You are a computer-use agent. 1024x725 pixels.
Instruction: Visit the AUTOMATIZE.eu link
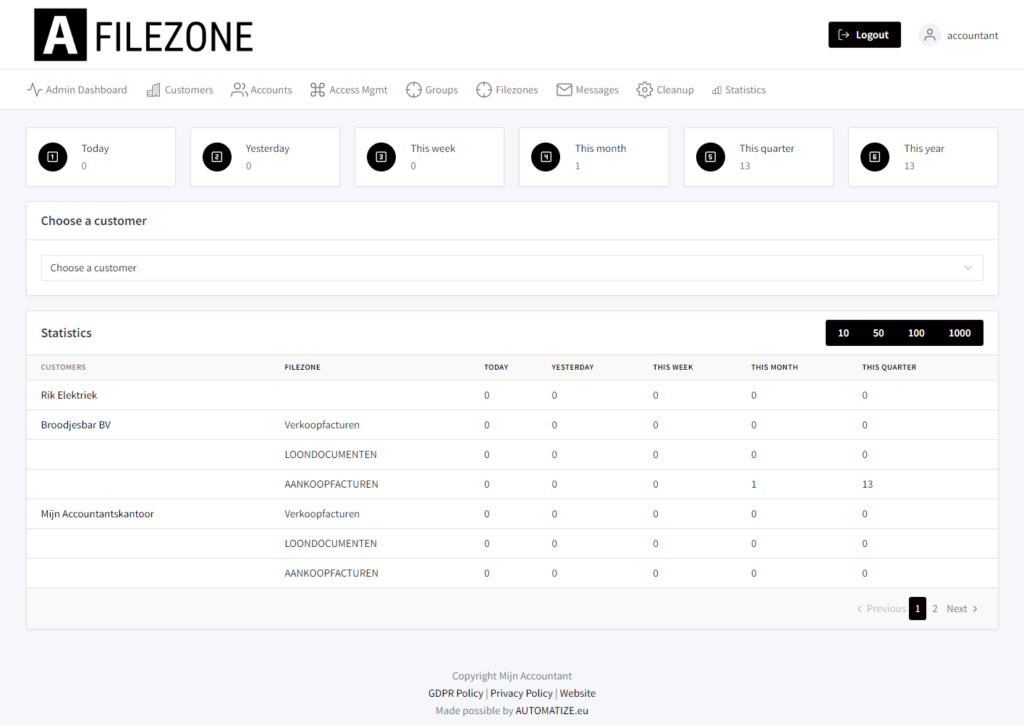(552, 711)
